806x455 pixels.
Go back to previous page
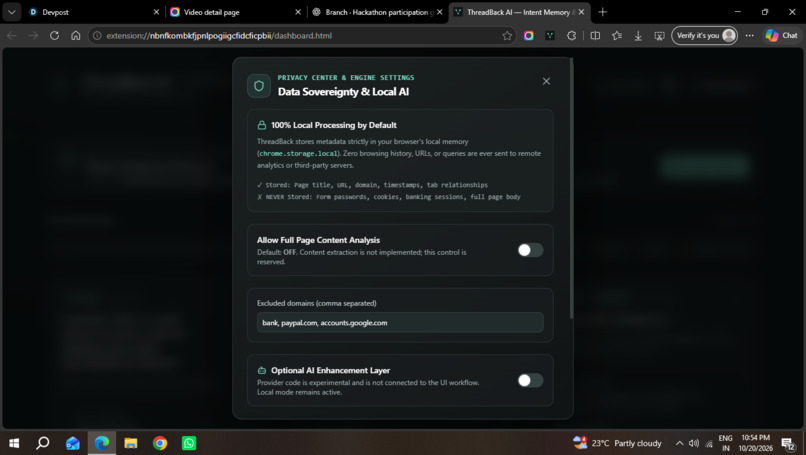[12, 35]
